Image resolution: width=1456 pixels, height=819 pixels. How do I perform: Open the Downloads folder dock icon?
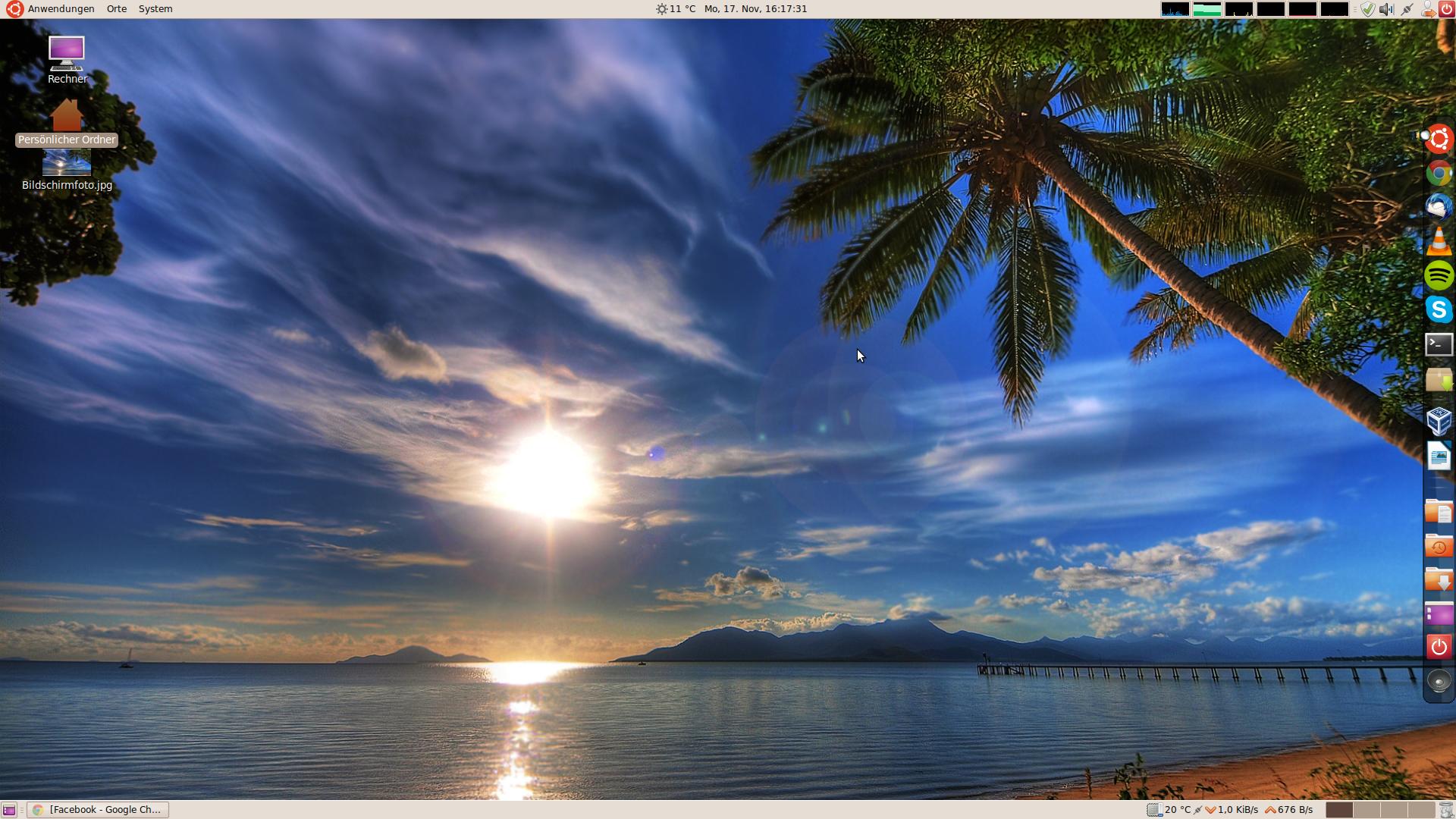click(x=1439, y=580)
